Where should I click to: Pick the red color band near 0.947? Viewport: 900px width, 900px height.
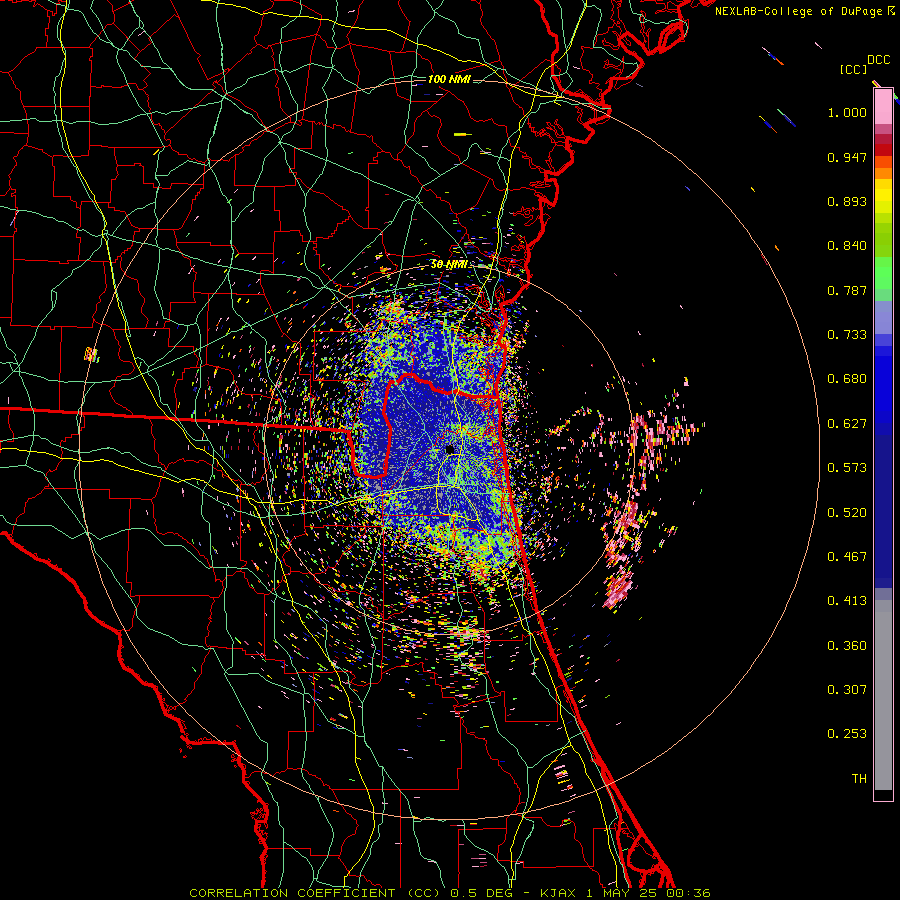tap(883, 150)
